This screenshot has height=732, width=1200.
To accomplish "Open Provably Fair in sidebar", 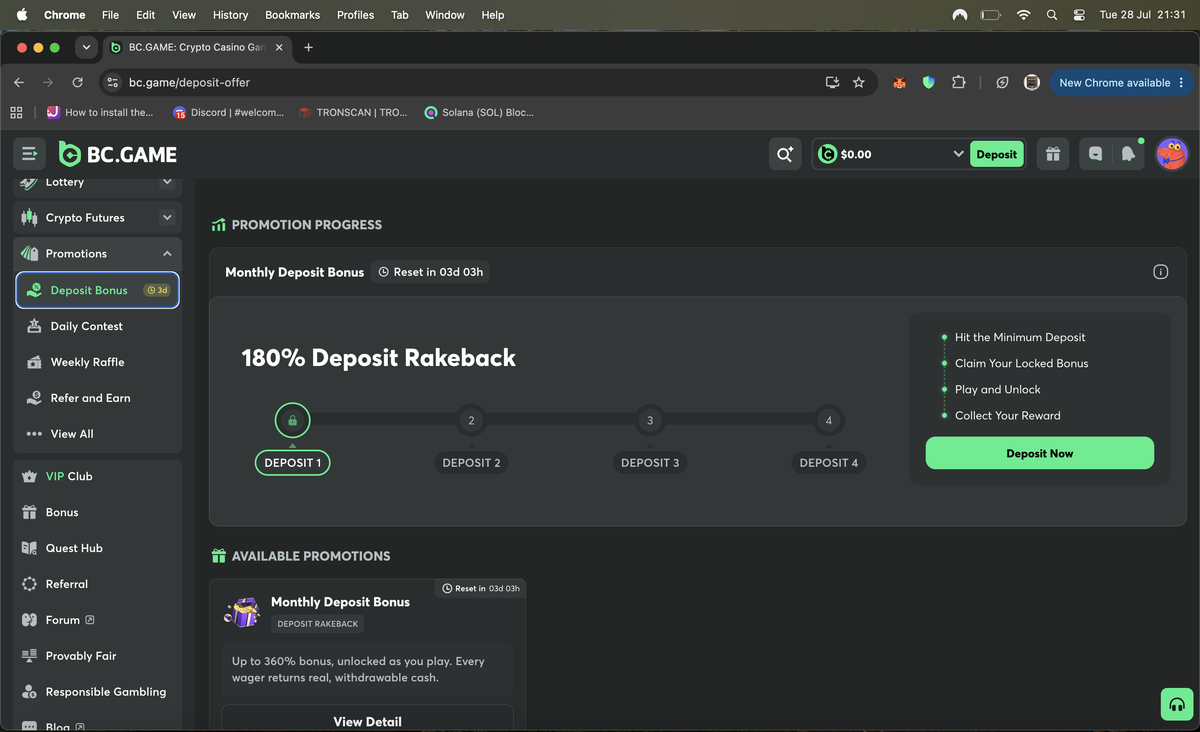I will click(98, 656).
